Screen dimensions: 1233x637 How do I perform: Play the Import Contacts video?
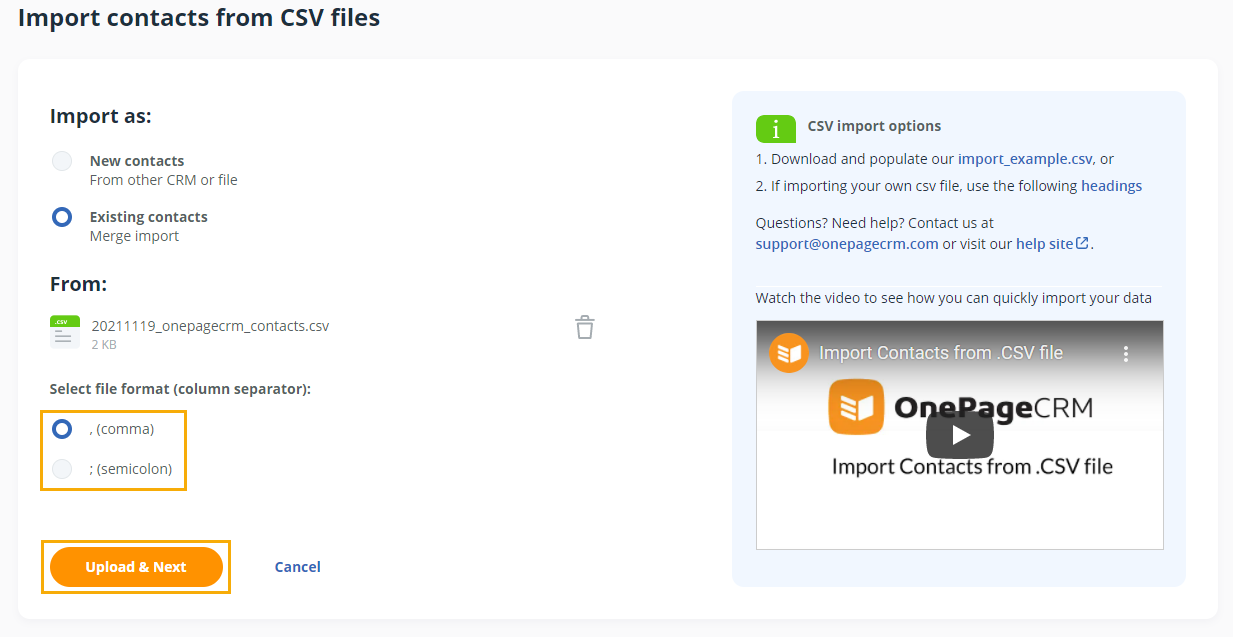(x=960, y=435)
